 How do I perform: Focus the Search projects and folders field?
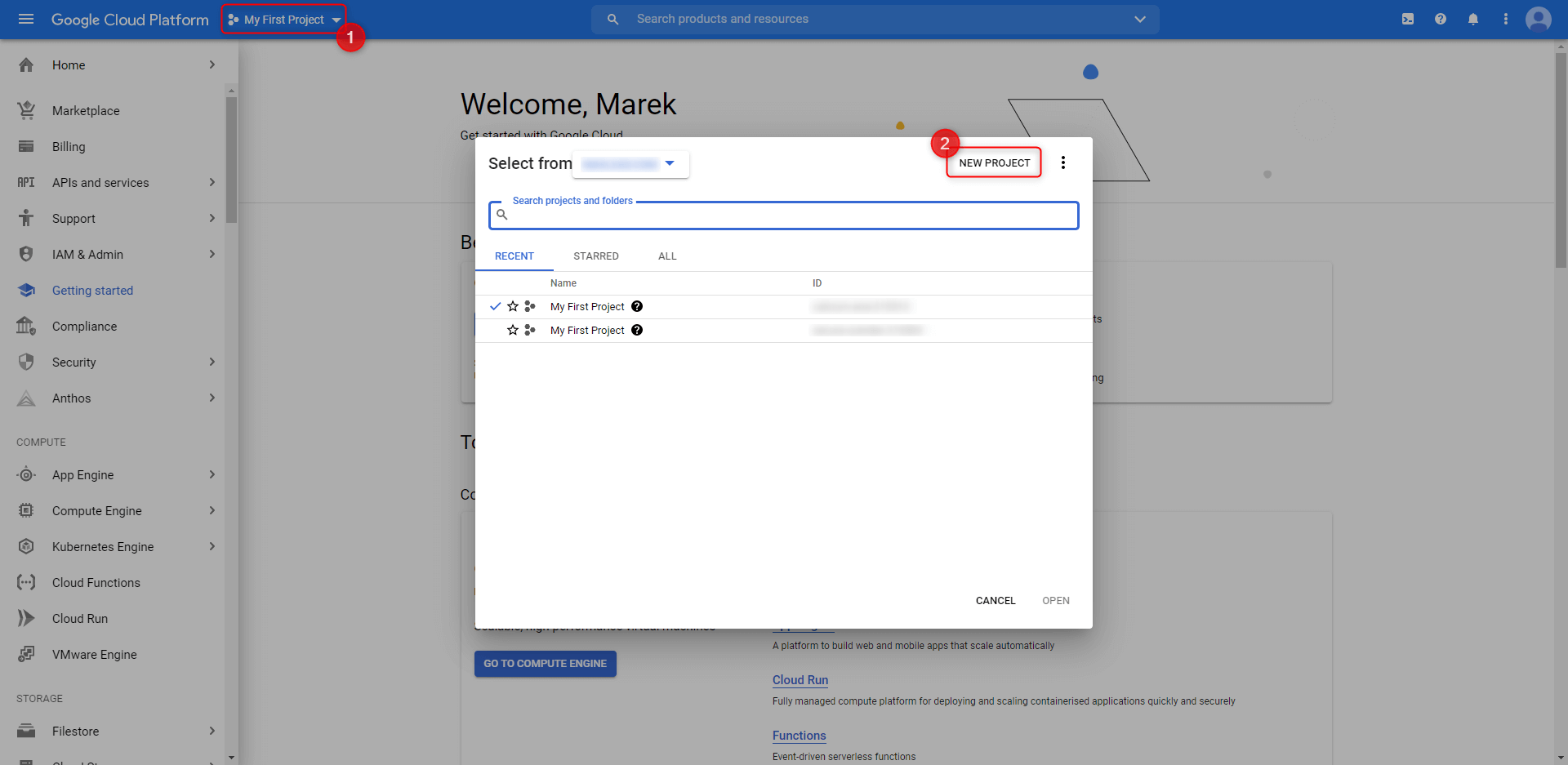tap(784, 216)
